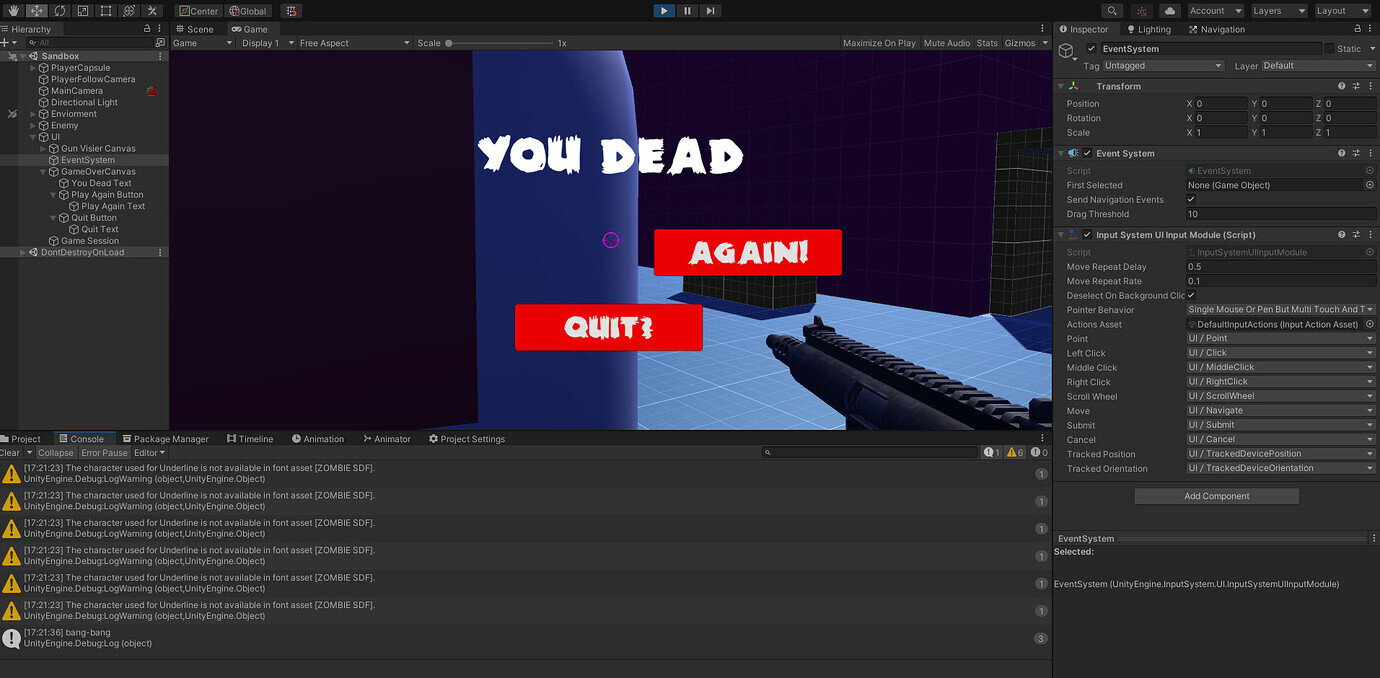Viewport: 1380px width, 678px height.
Task: Select the Hand tool in the toolbar
Action: [x=14, y=10]
